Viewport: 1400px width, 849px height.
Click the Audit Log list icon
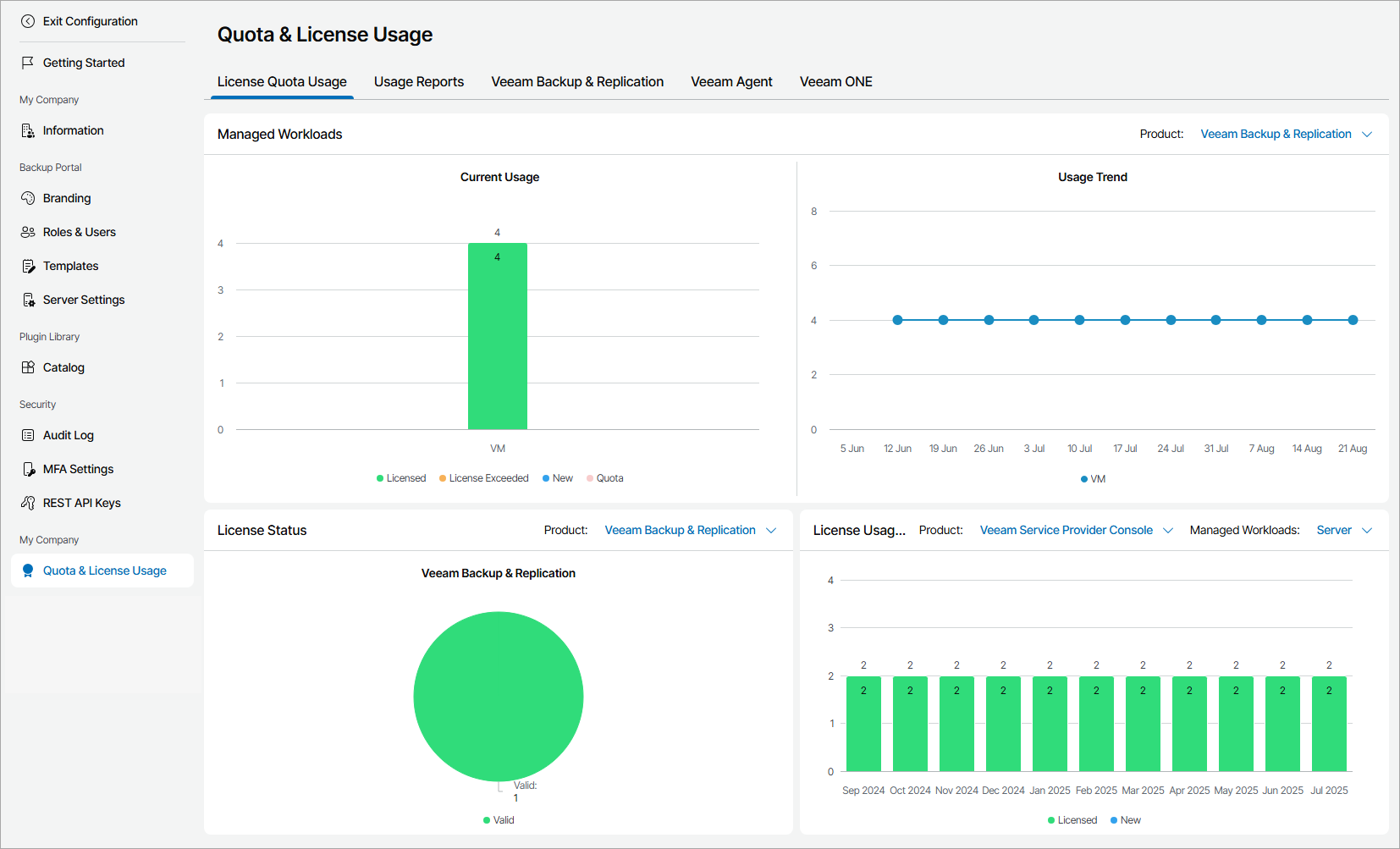[28, 435]
